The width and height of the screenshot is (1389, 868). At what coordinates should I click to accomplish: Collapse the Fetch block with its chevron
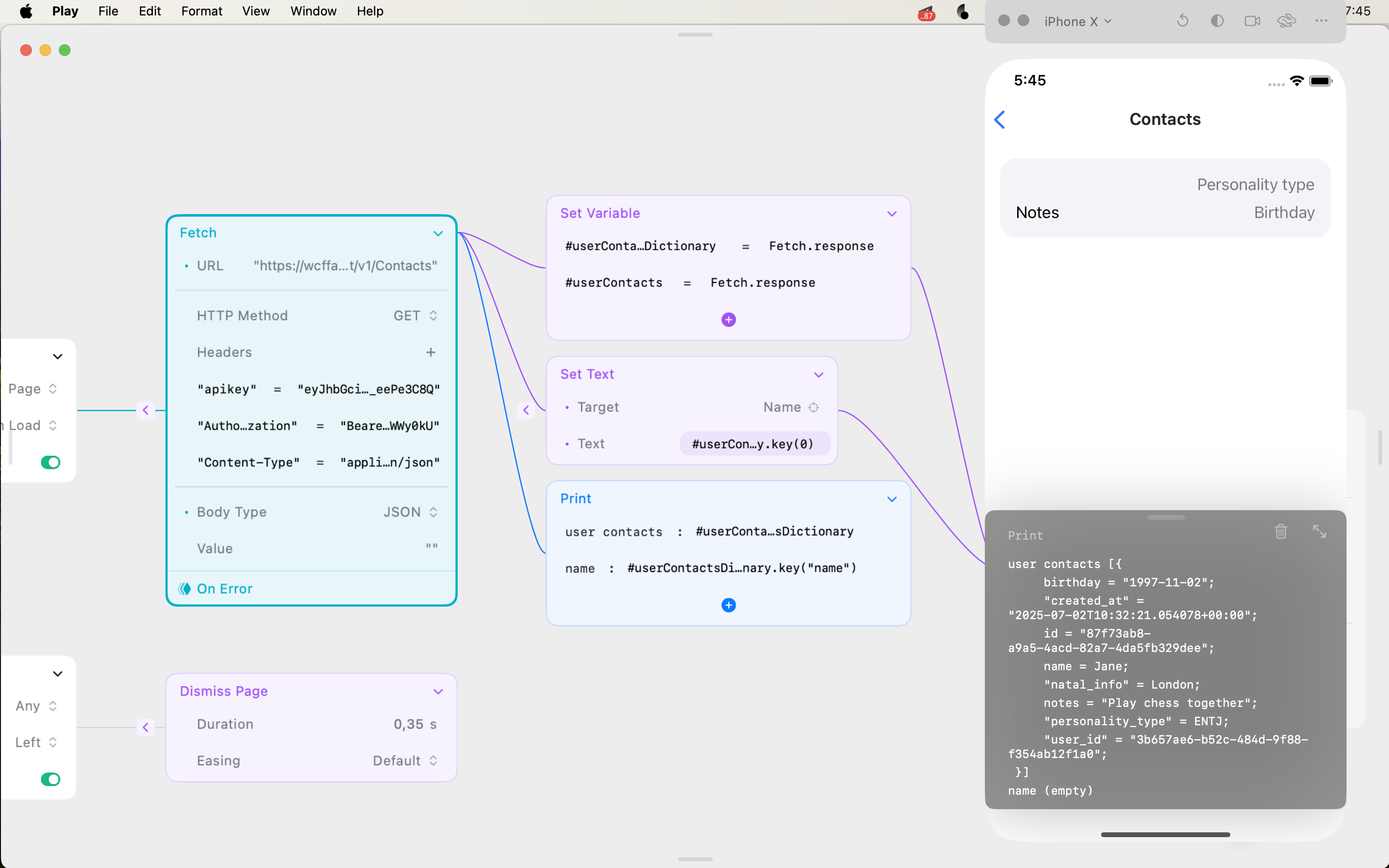pos(438,233)
